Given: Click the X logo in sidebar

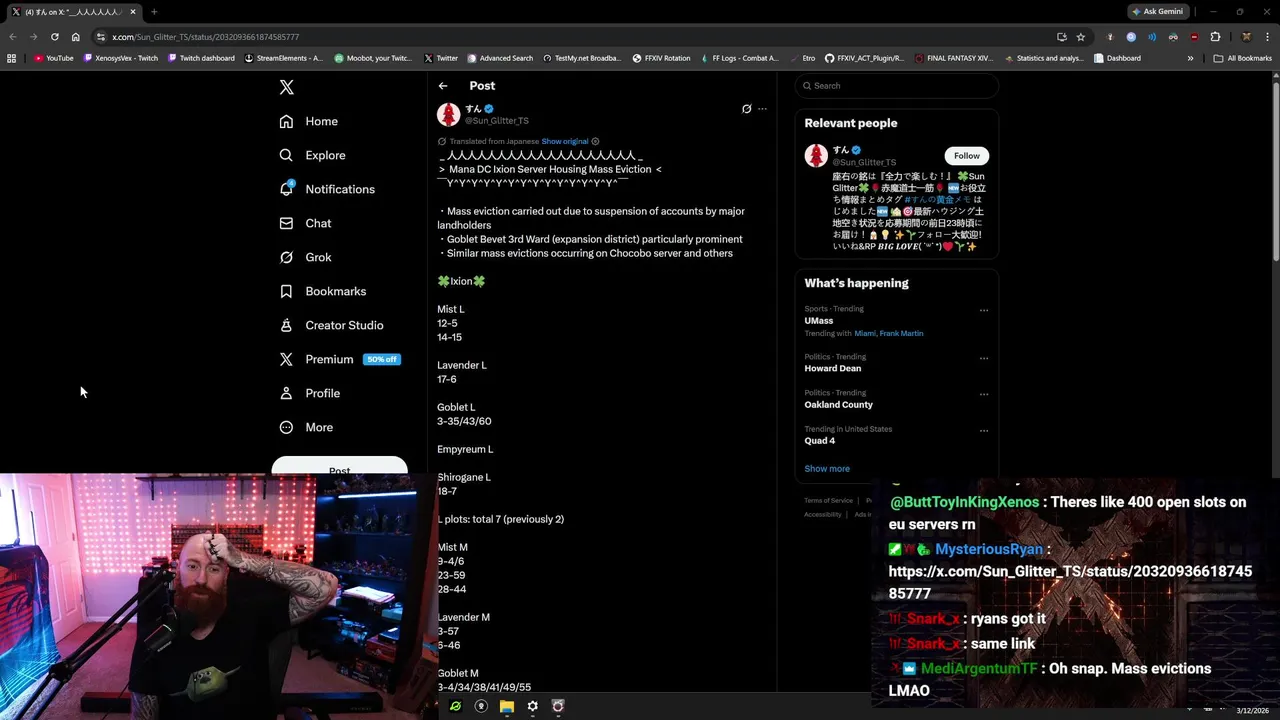Looking at the screenshot, I should pos(287,87).
